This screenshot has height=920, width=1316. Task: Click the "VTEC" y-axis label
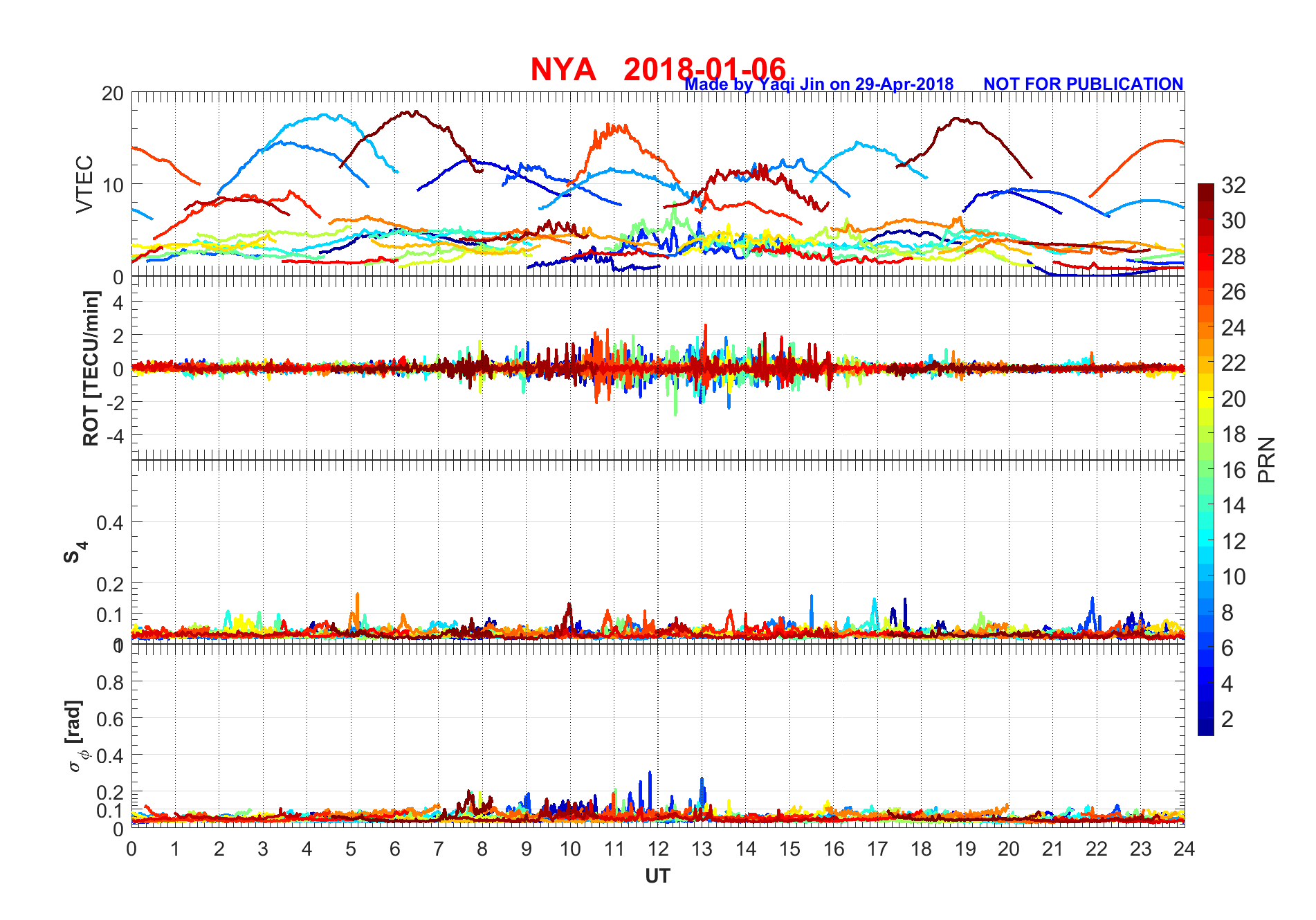[x=84, y=184]
